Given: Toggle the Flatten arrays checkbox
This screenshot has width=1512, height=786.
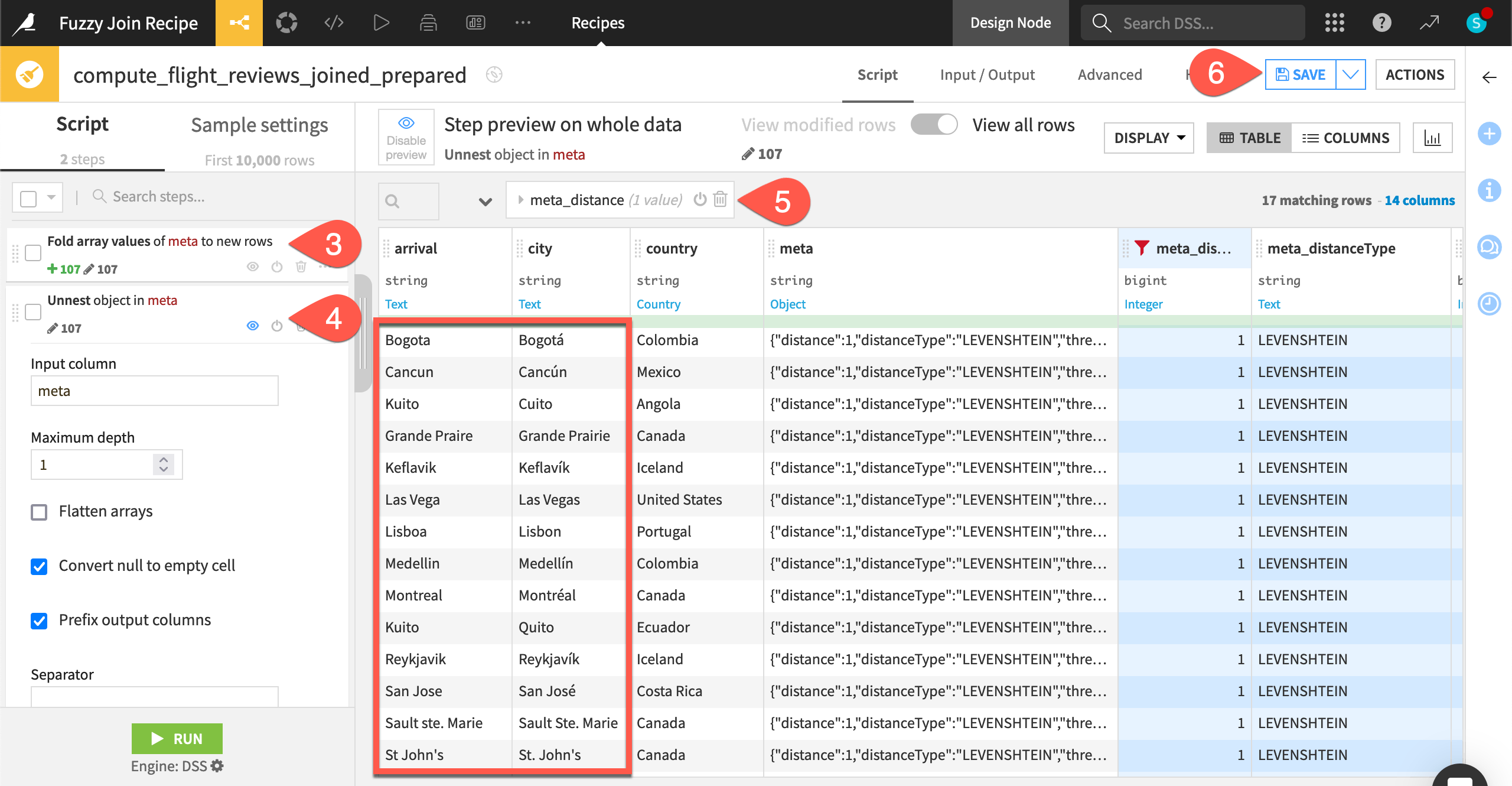Looking at the screenshot, I should coord(37,511).
